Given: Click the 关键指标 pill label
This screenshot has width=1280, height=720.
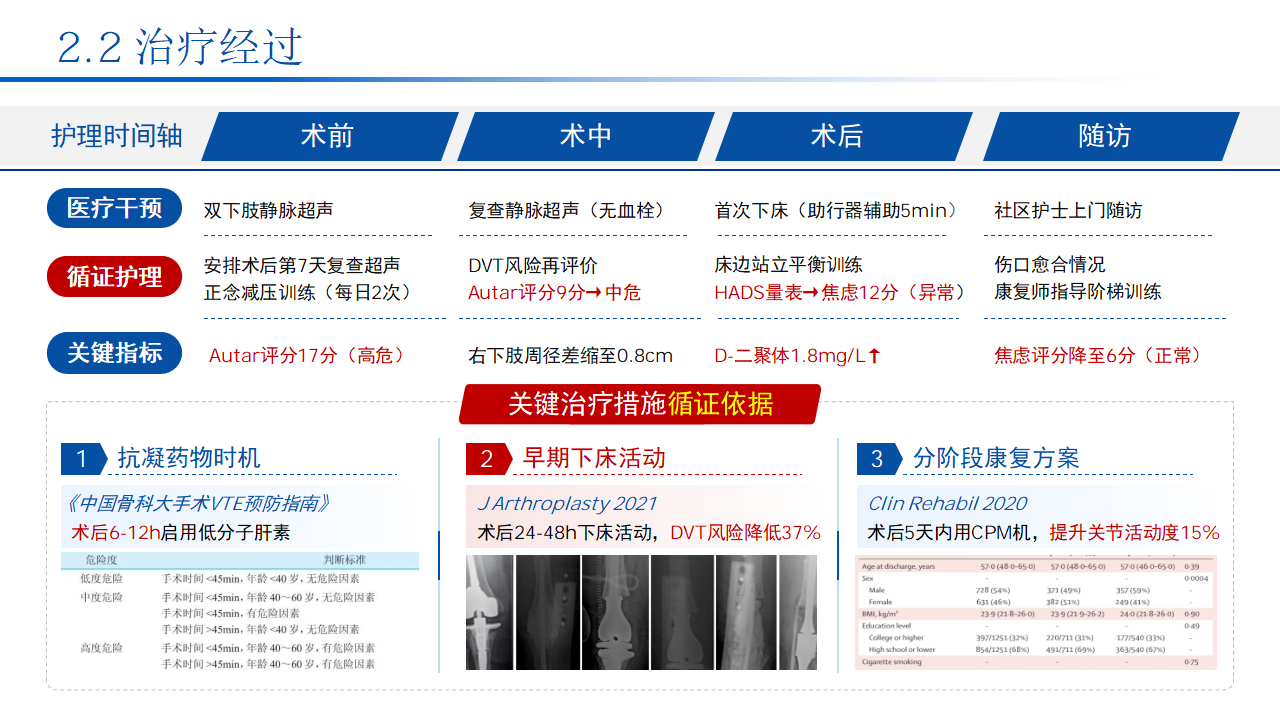Looking at the screenshot, I should [115, 353].
